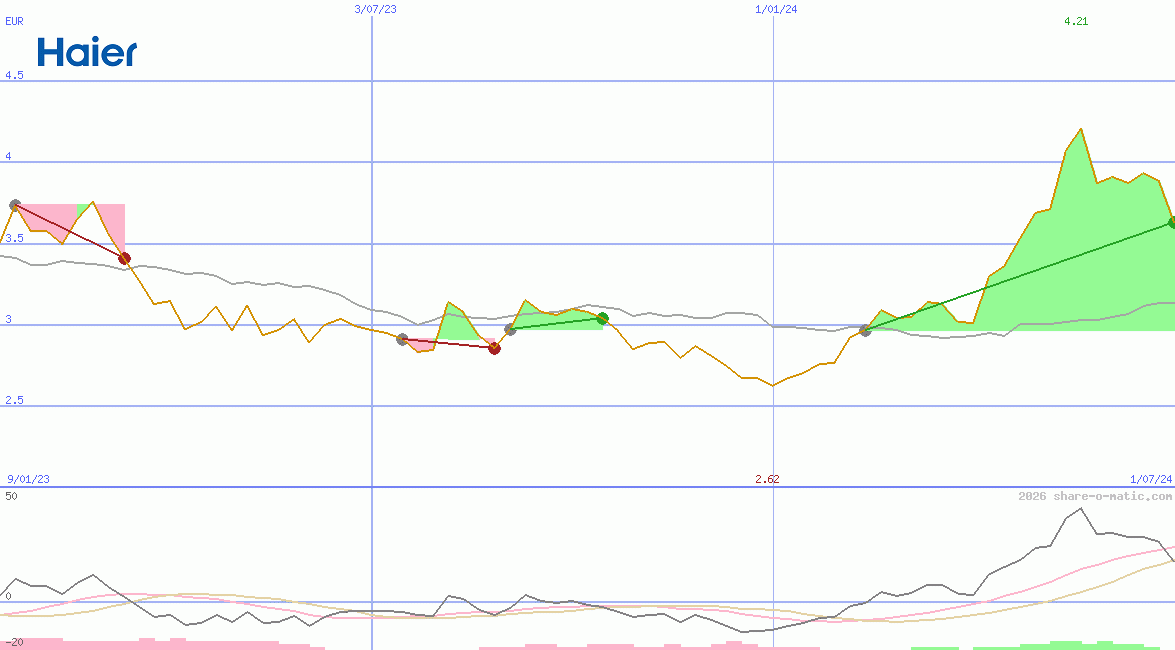Click the 1/07/24 end date label
Image resolution: width=1175 pixels, height=650 pixels.
coord(1150,479)
